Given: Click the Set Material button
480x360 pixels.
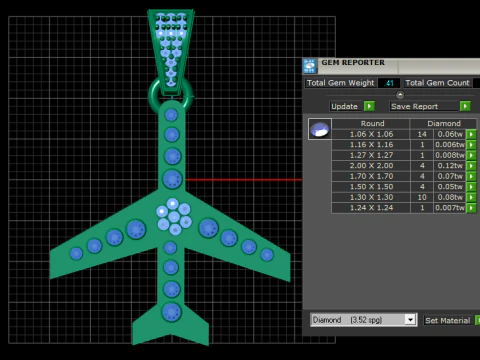Looking at the screenshot, I should pyautogui.click(x=448, y=320).
